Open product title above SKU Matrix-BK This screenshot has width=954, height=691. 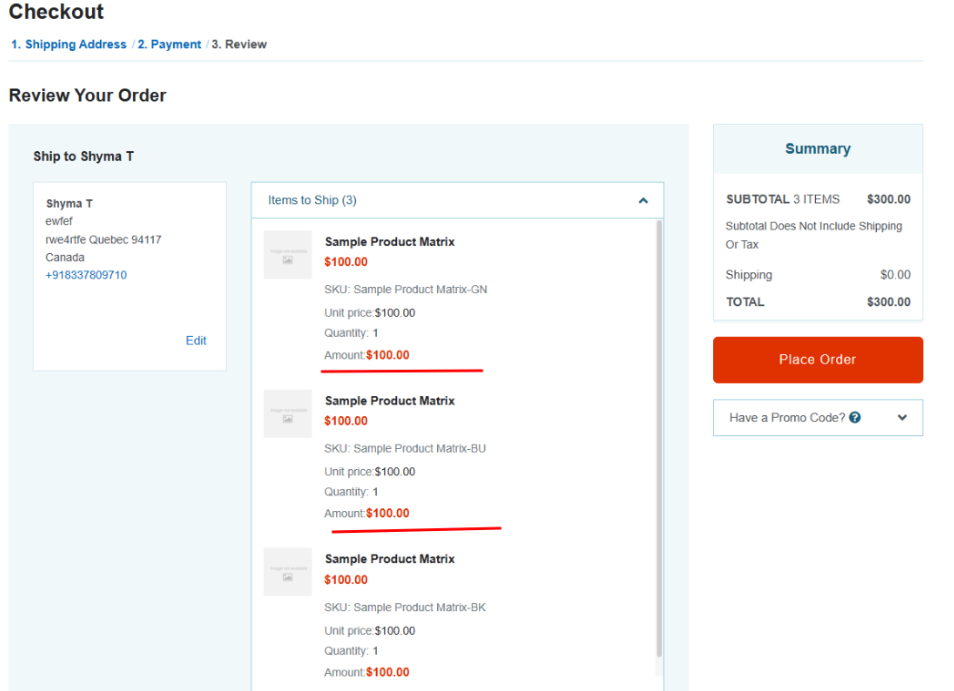[389, 559]
